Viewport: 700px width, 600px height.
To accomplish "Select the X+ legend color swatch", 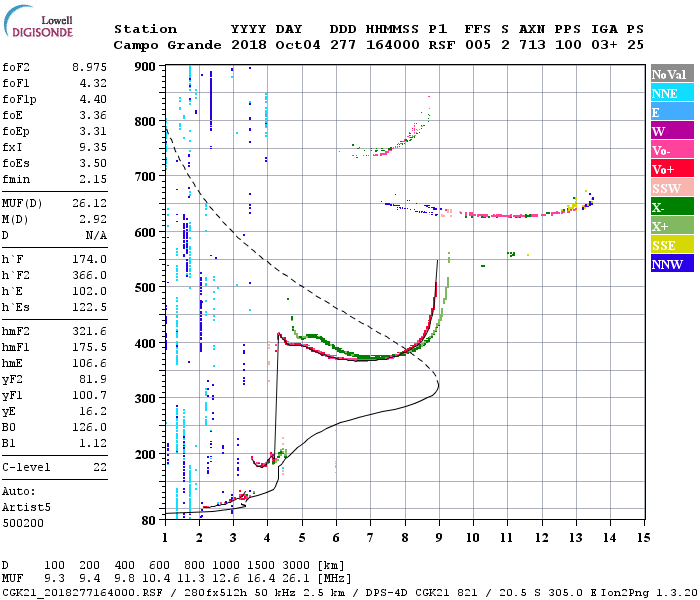I will (x=672, y=226).
